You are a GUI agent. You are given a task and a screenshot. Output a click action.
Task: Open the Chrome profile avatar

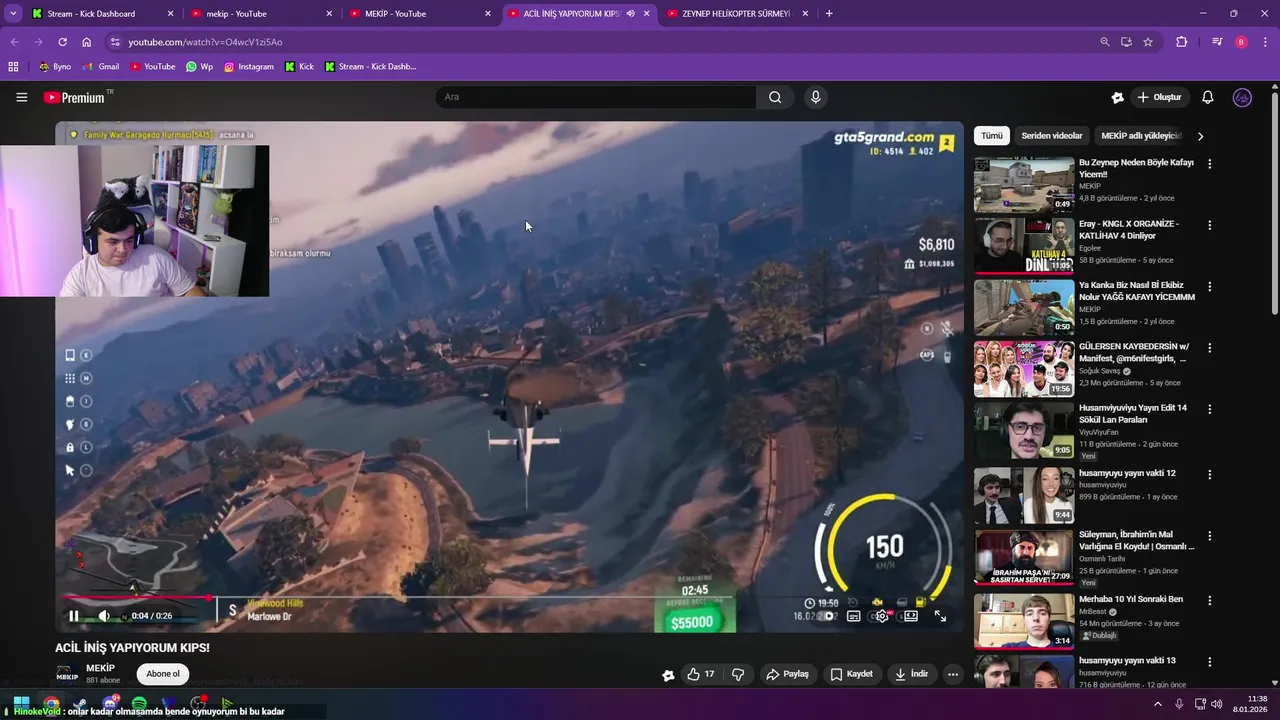[1241, 42]
